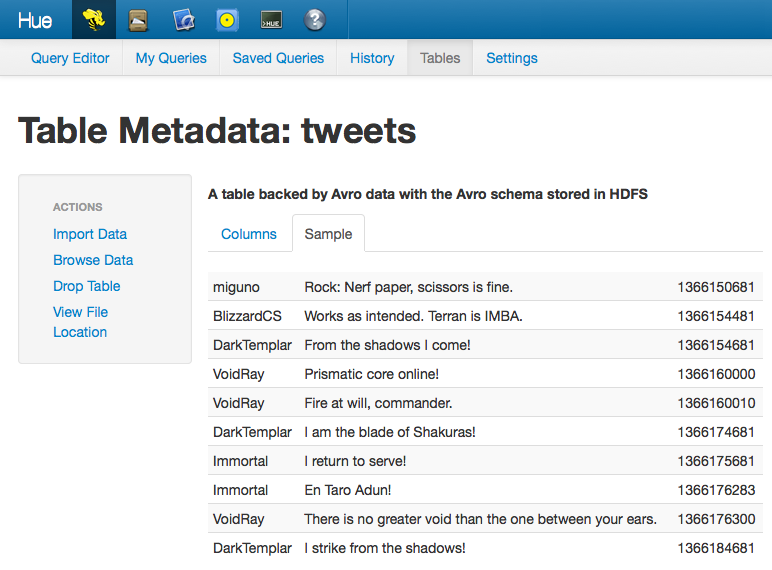
Task: Click 'There is no greater void' tweet text
Action: pos(481,519)
